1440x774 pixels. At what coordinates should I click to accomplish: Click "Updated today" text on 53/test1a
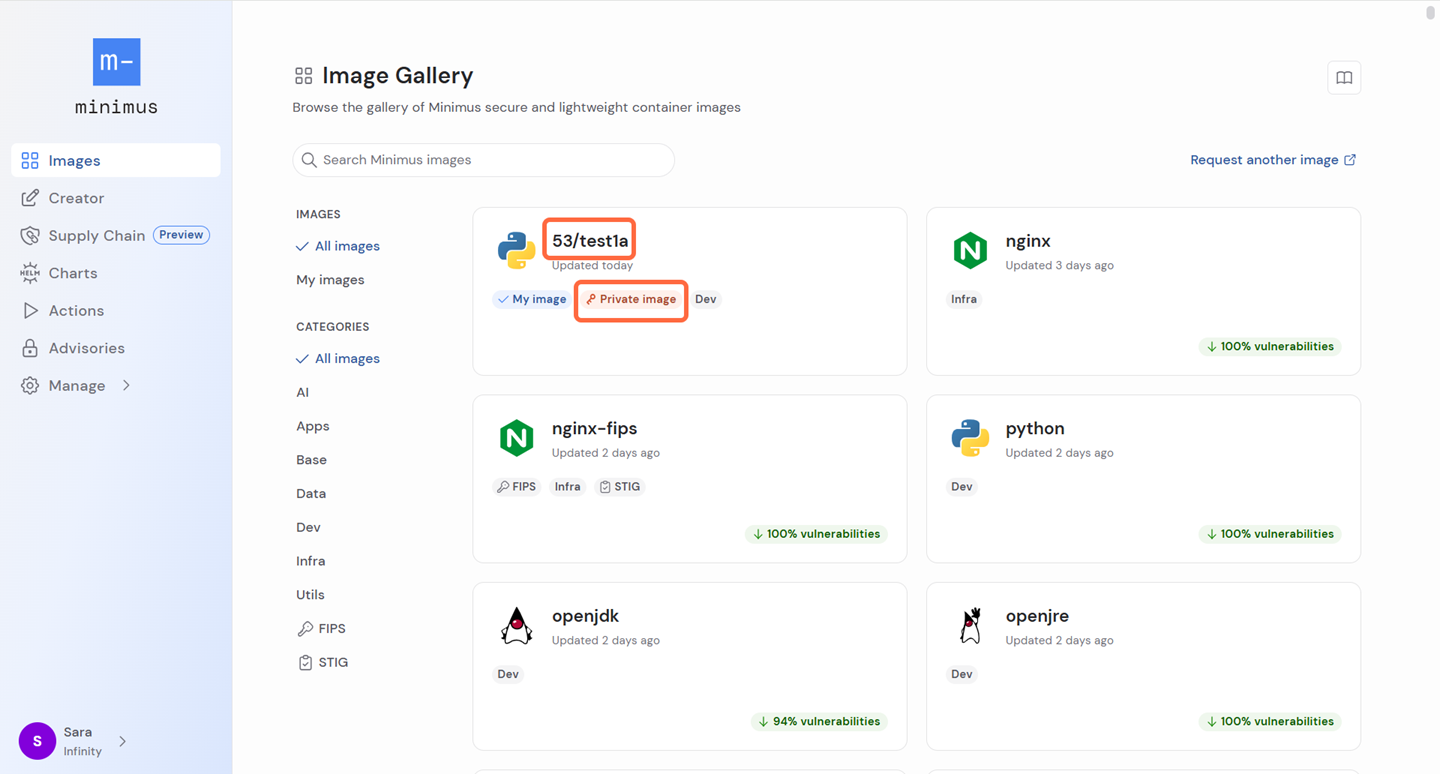point(592,265)
